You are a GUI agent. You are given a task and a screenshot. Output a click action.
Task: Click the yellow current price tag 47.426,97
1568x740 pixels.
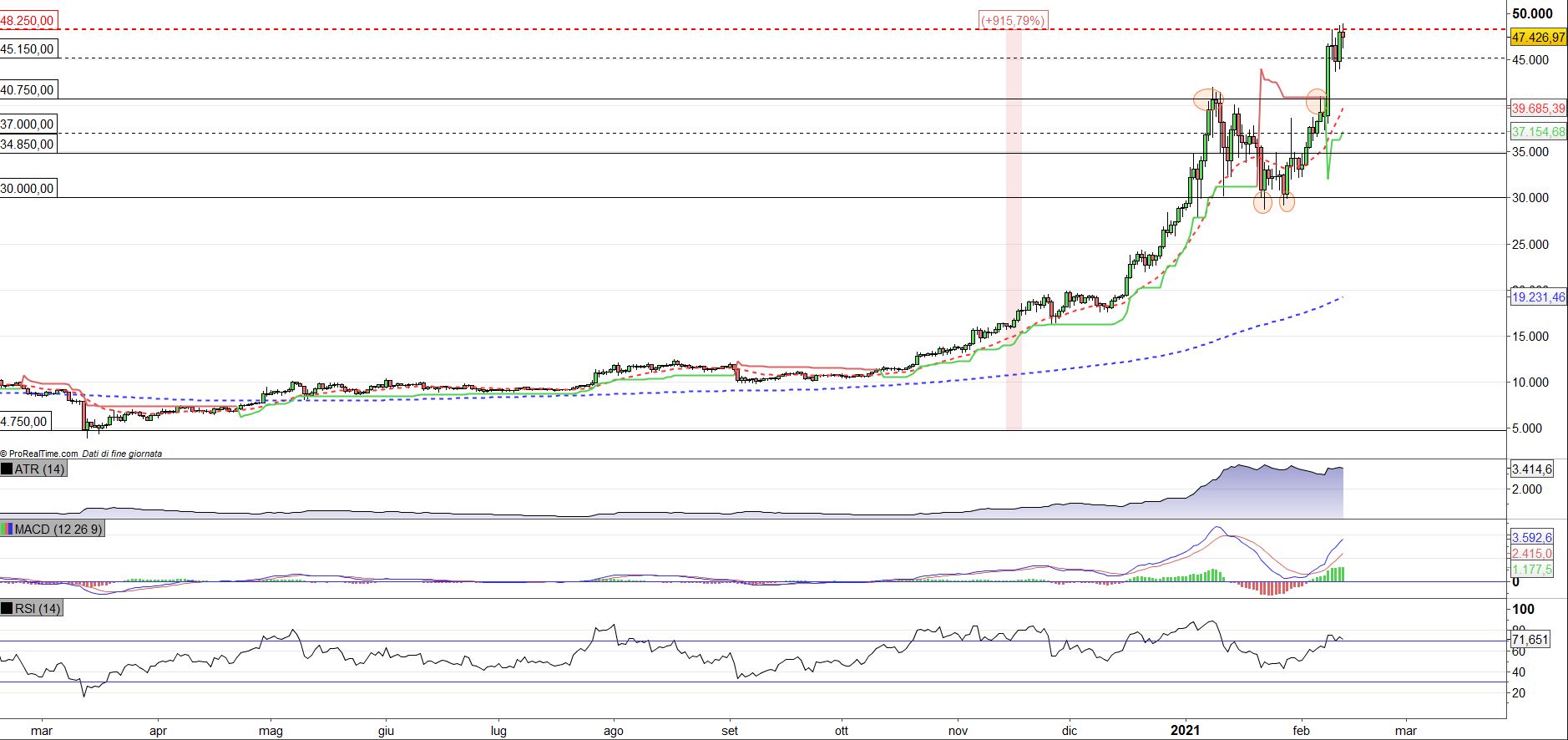[x=1538, y=38]
